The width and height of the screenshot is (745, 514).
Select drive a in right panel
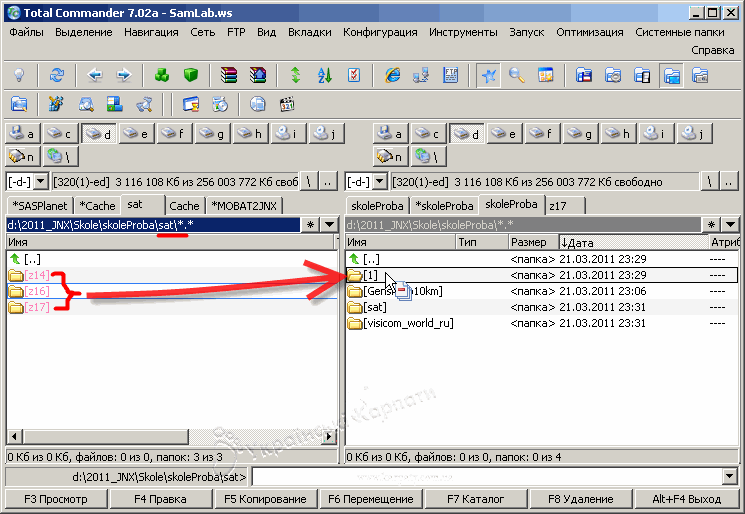tap(391, 133)
